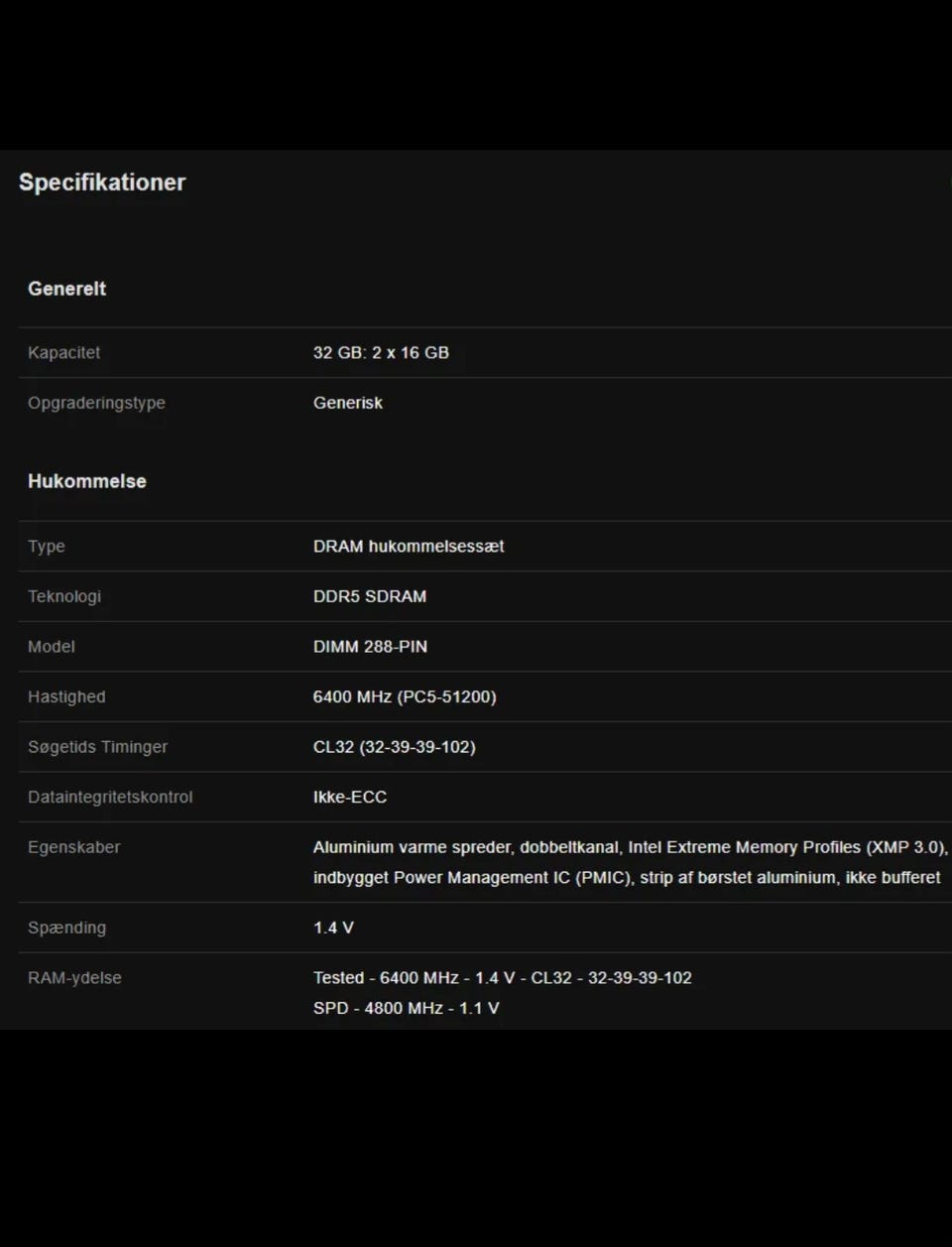Click the Hastighed row label
Viewport: 952px width, 1247px height.
[66, 697]
